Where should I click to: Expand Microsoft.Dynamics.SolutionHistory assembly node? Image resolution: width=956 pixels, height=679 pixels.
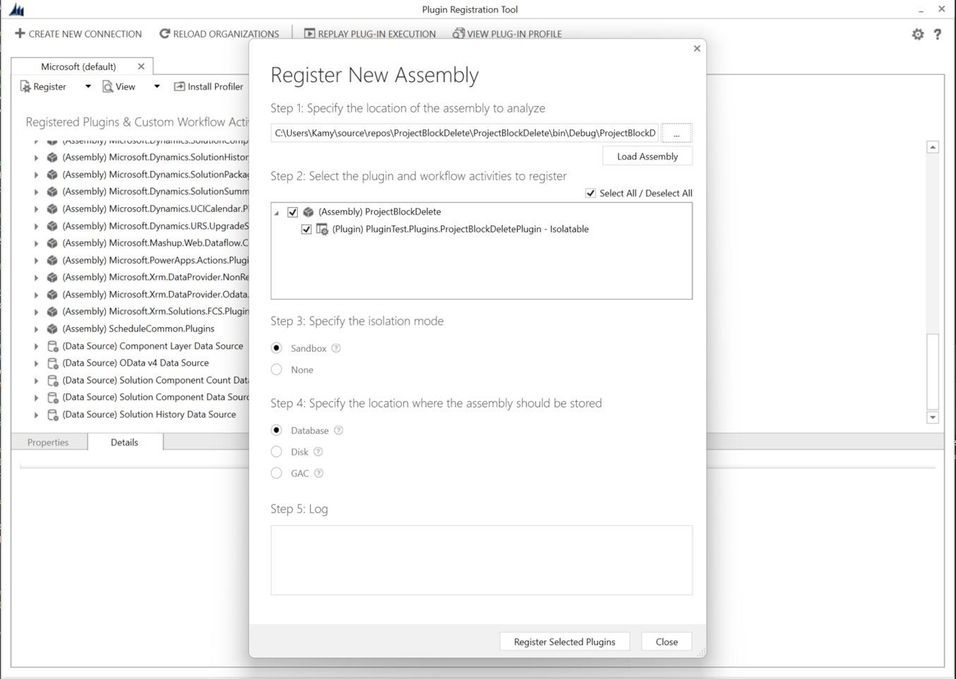(36, 157)
